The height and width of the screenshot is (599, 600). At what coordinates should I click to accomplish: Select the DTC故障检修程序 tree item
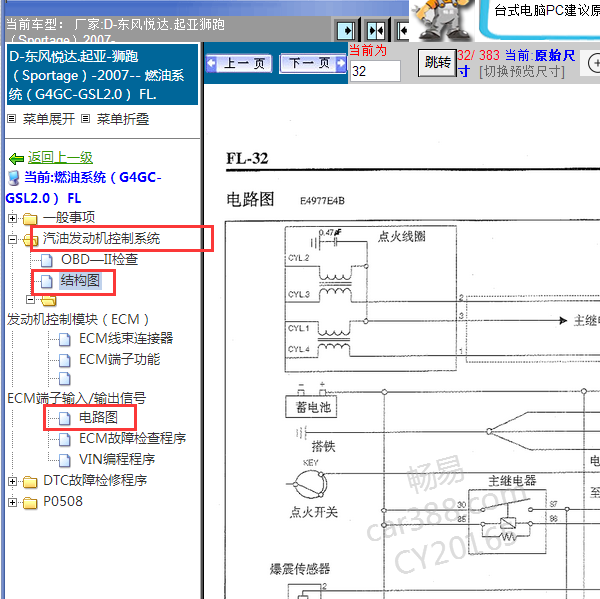tap(95, 480)
